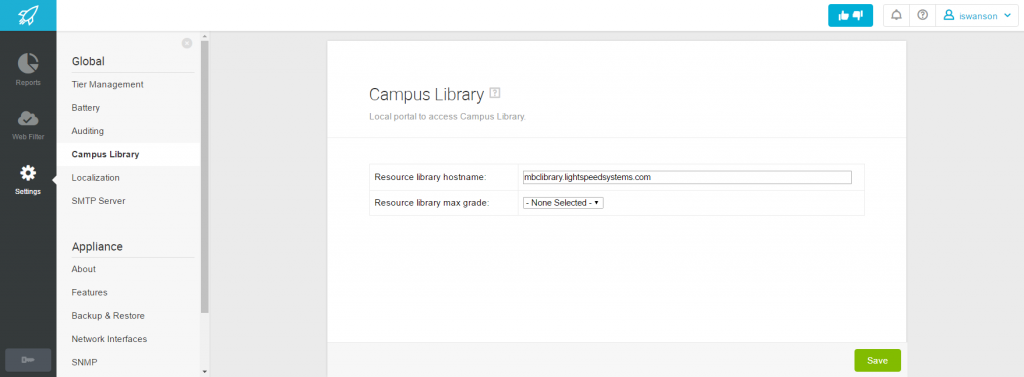Open the About appliance page
The image size is (1024, 377).
pyautogui.click(x=84, y=269)
